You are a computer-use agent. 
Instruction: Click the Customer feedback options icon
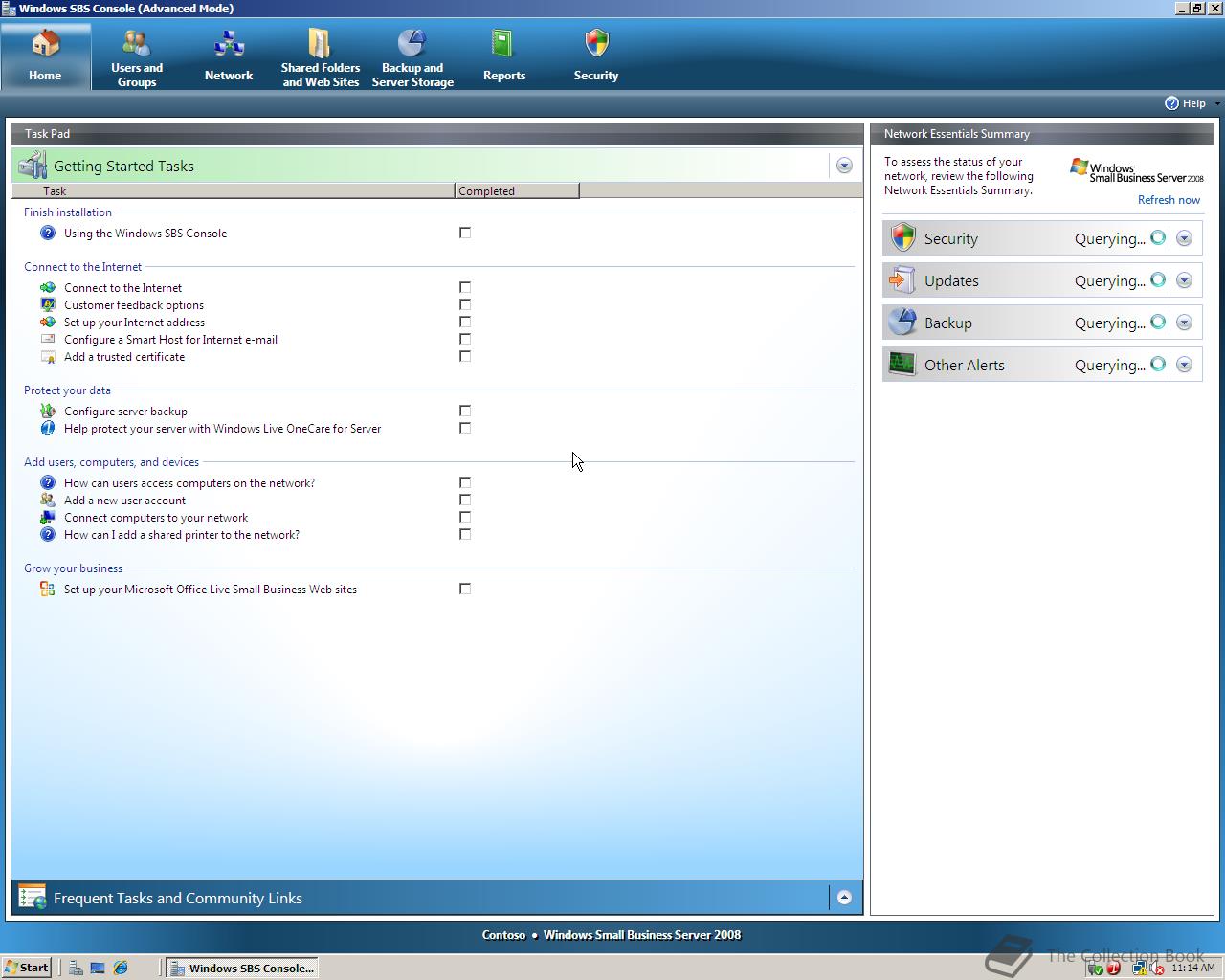(x=48, y=304)
